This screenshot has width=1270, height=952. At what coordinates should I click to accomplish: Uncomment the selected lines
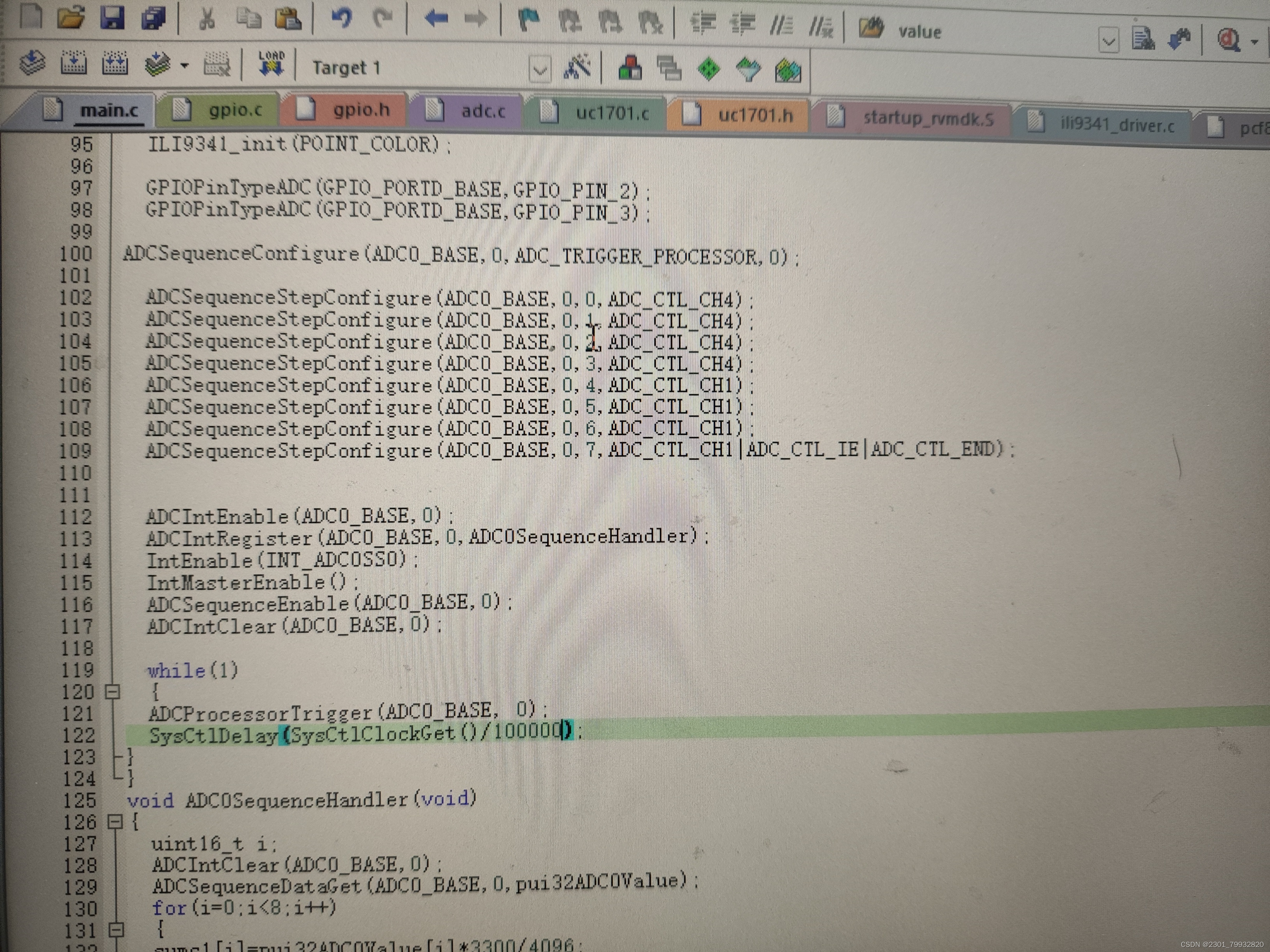tap(821, 26)
